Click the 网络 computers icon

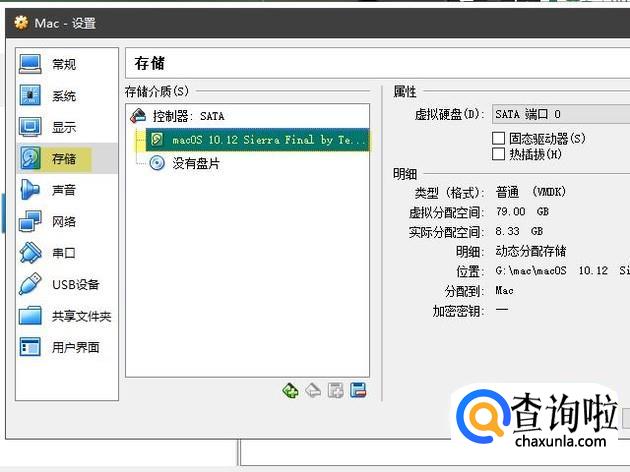(x=30, y=221)
